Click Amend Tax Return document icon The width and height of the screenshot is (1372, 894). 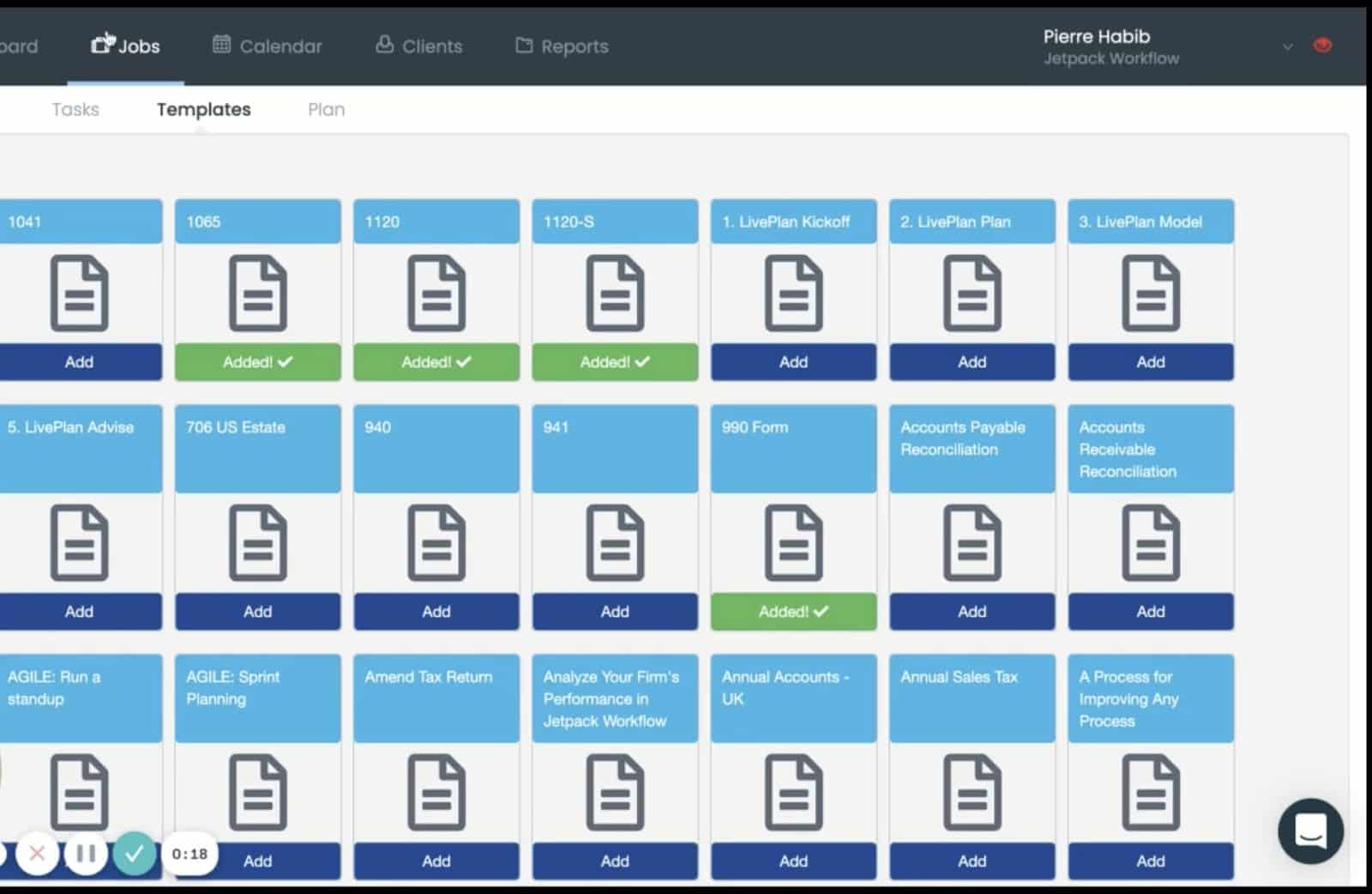coord(436,793)
